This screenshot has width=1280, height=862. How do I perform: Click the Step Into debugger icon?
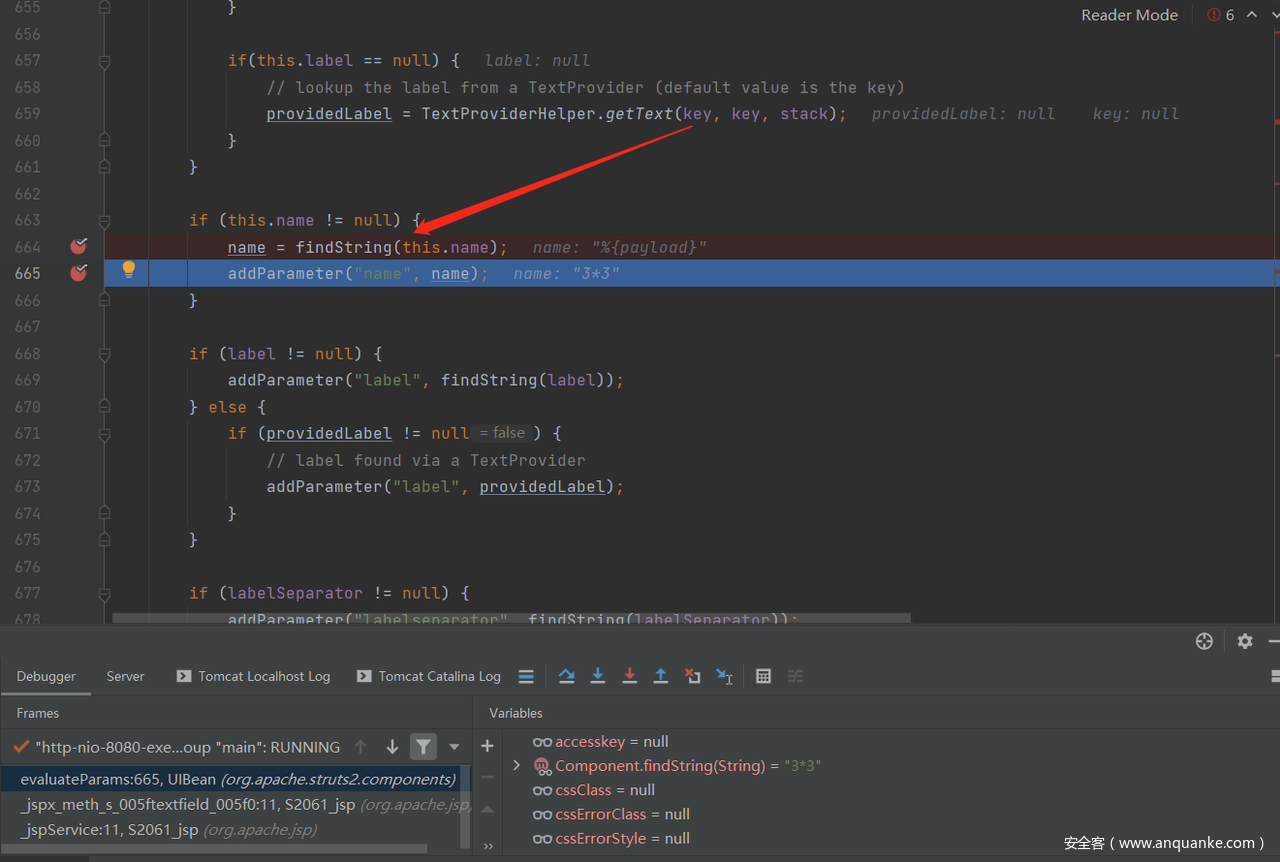tap(598, 676)
